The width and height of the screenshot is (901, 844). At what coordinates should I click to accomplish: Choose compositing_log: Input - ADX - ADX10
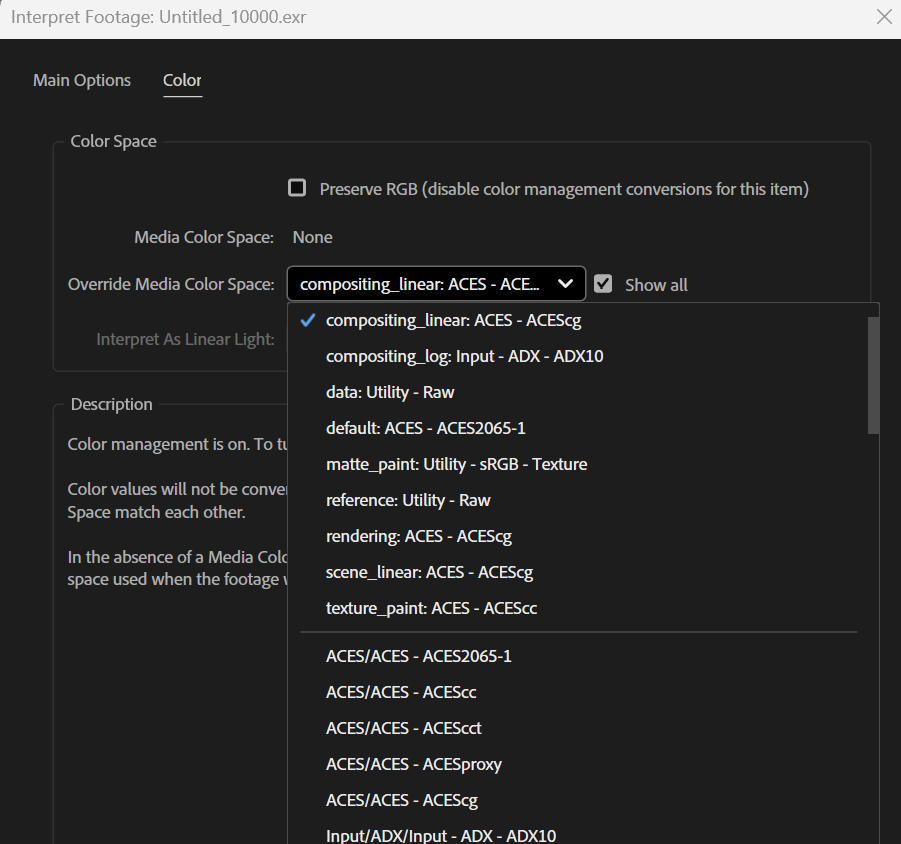464,356
